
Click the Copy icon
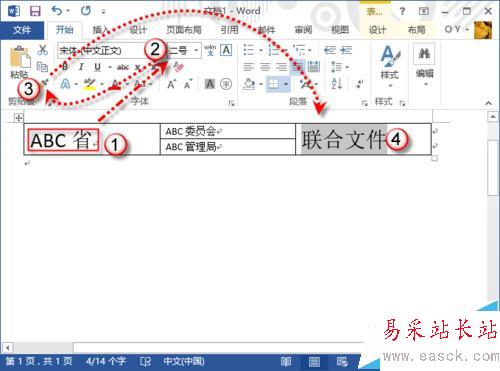42,67
